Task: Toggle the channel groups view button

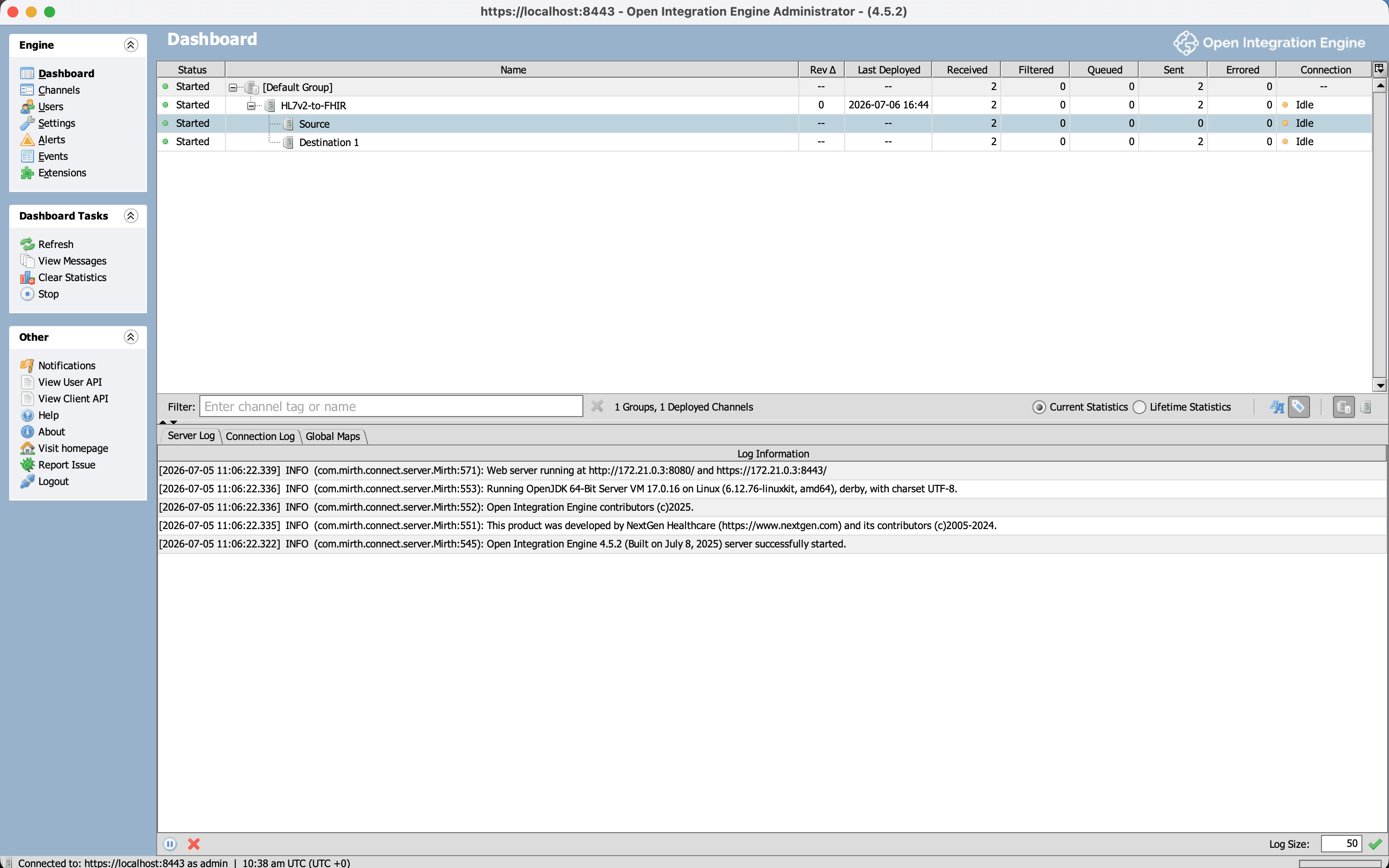Action: (1344, 407)
